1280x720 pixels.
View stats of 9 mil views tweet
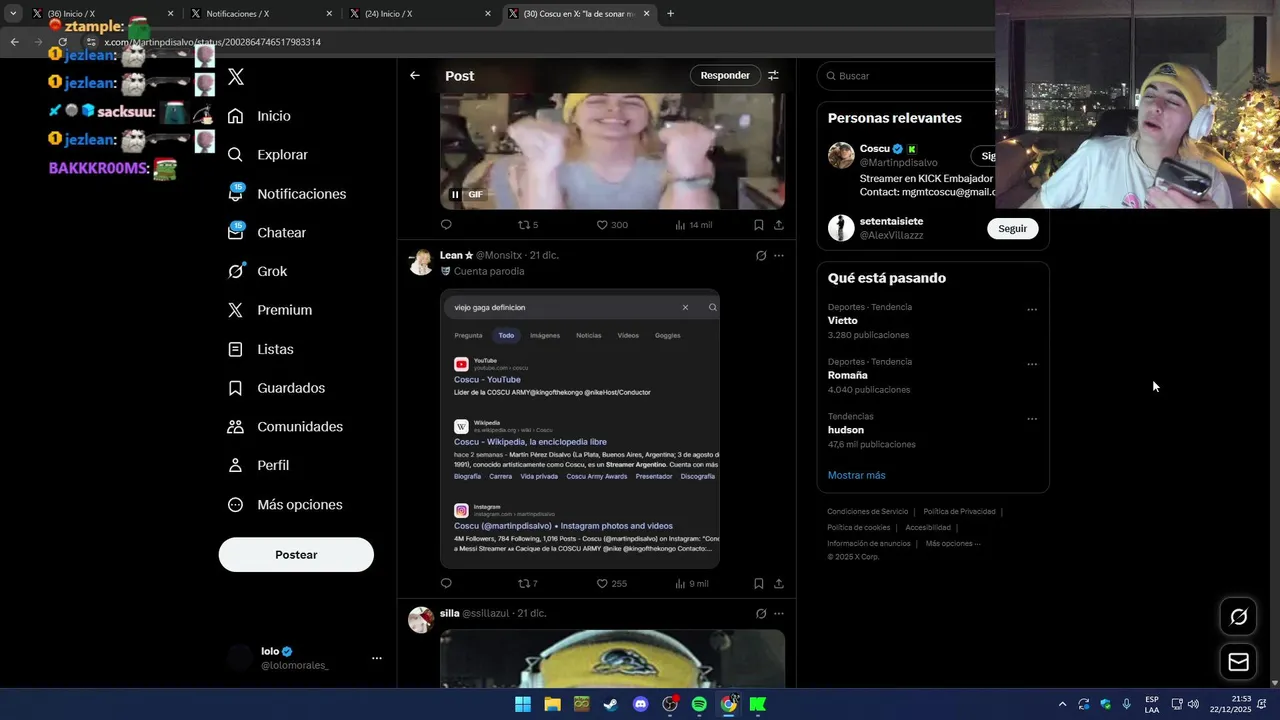tap(692, 584)
